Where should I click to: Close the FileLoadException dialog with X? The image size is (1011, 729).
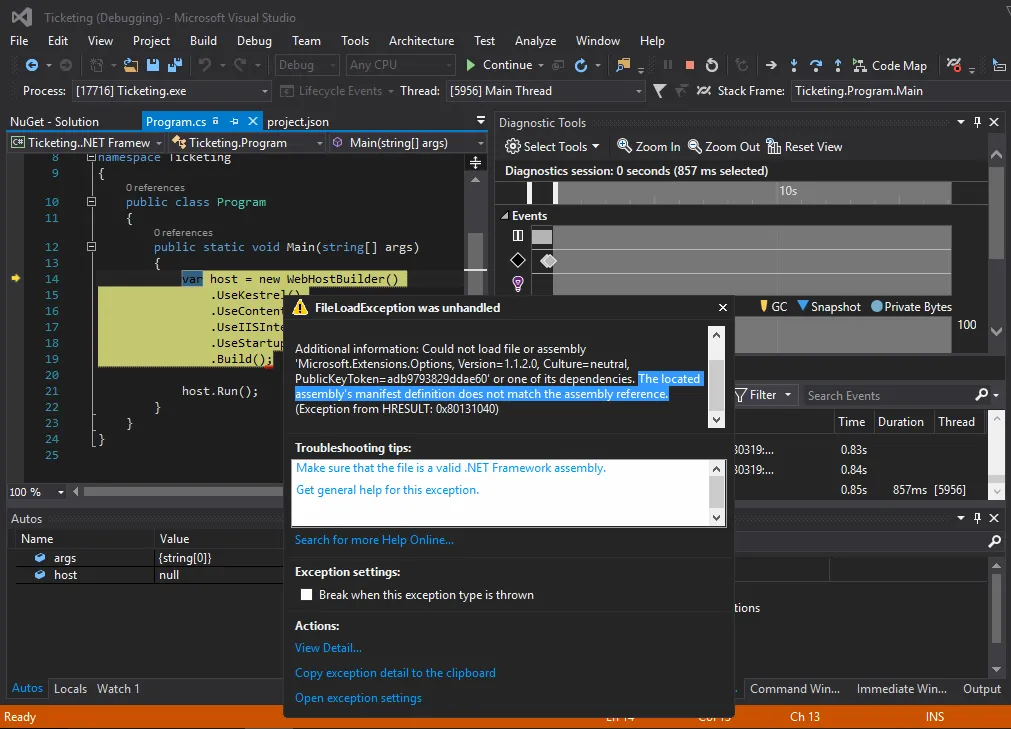pyautogui.click(x=723, y=308)
